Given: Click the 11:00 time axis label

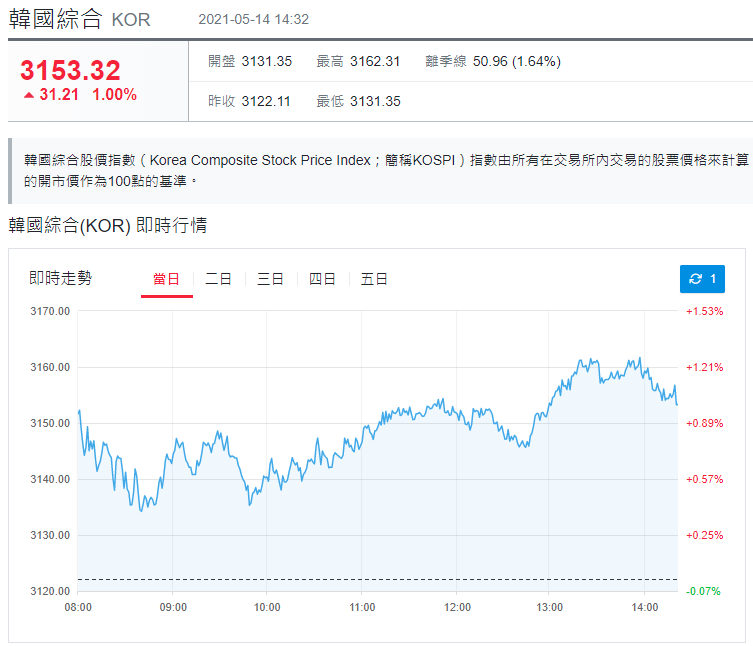Looking at the screenshot, I should (362, 608).
